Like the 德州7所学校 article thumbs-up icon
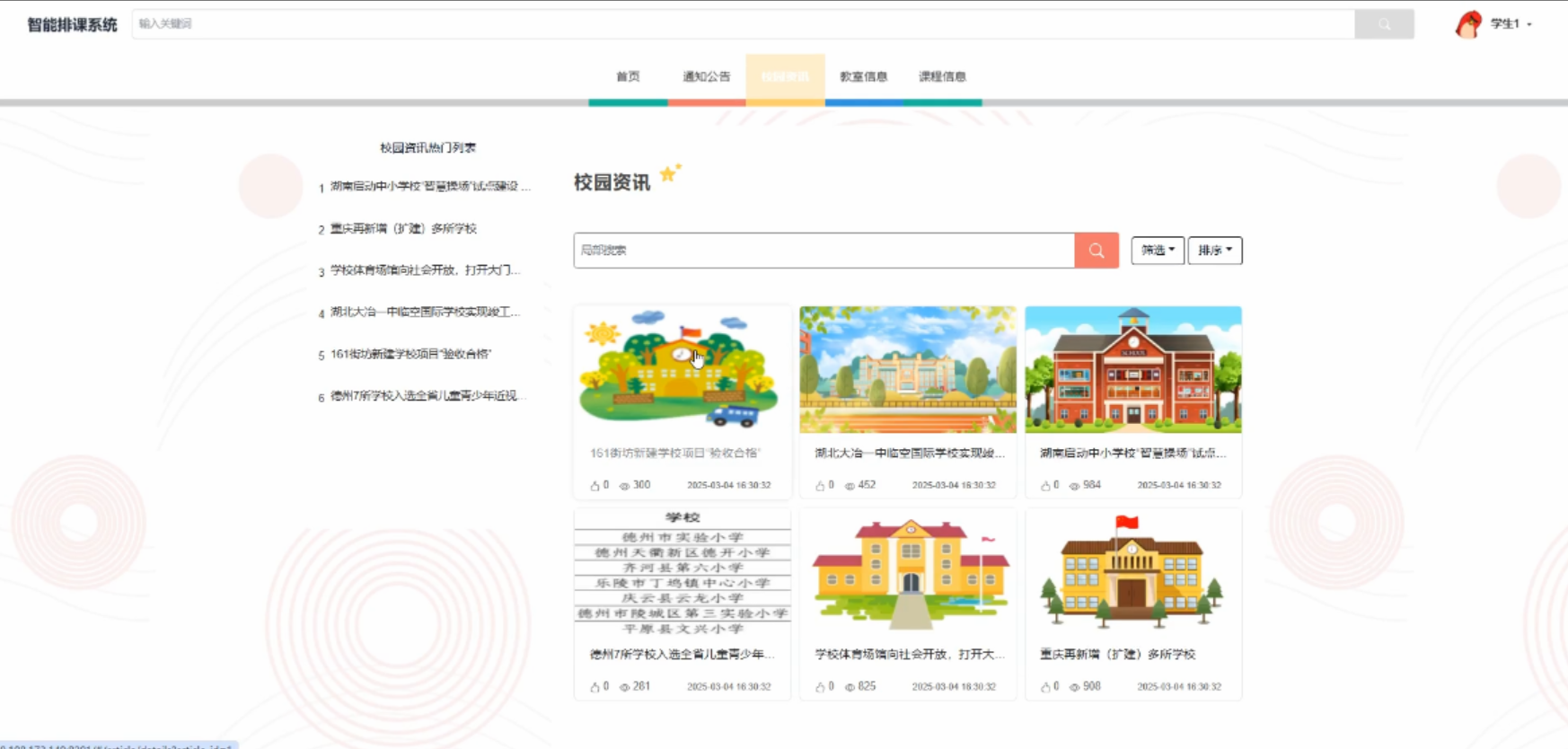The image size is (1568, 749). tap(595, 687)
